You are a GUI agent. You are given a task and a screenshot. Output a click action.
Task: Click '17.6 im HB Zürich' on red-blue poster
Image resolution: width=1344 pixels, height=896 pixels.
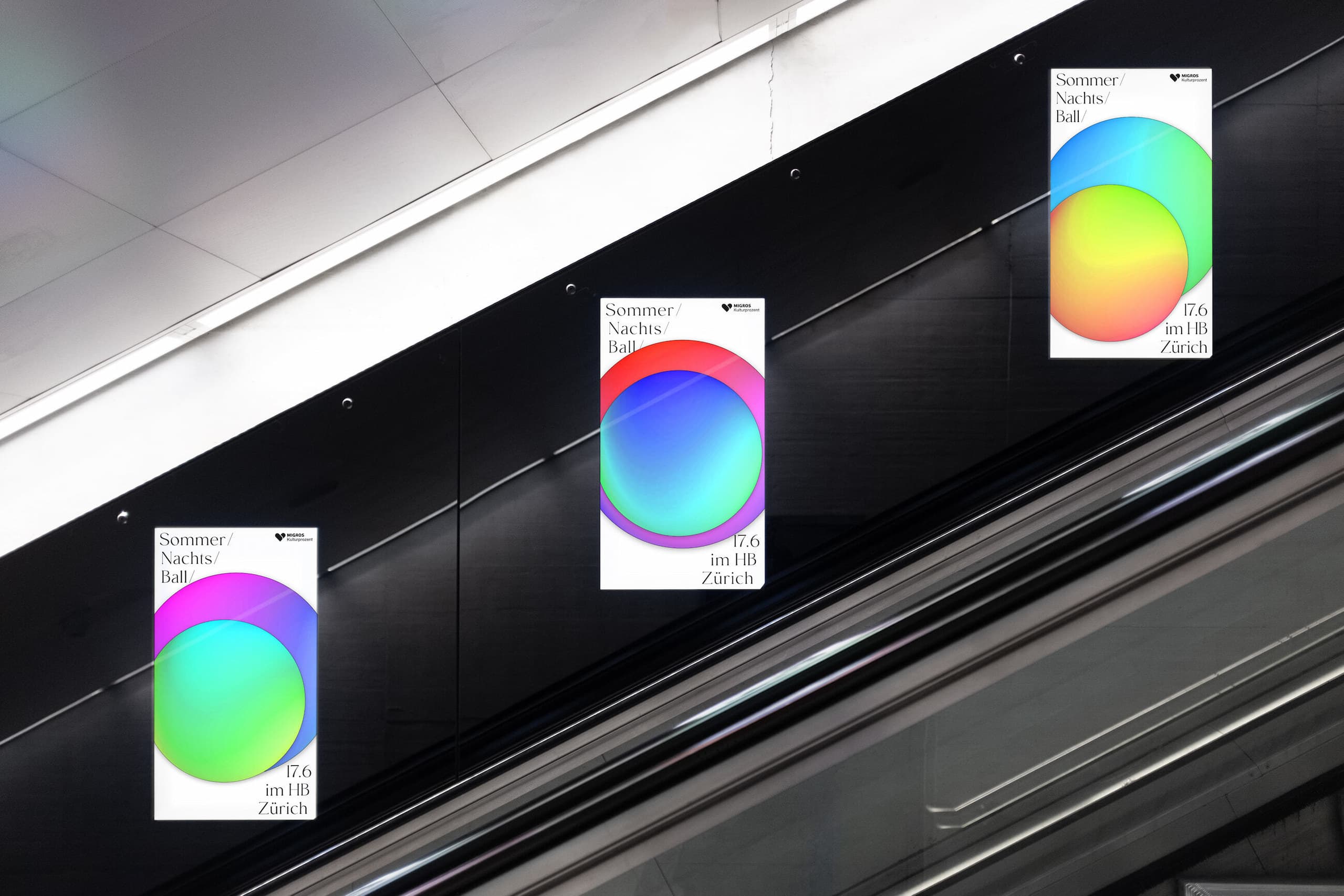click(x=730, y=559)
